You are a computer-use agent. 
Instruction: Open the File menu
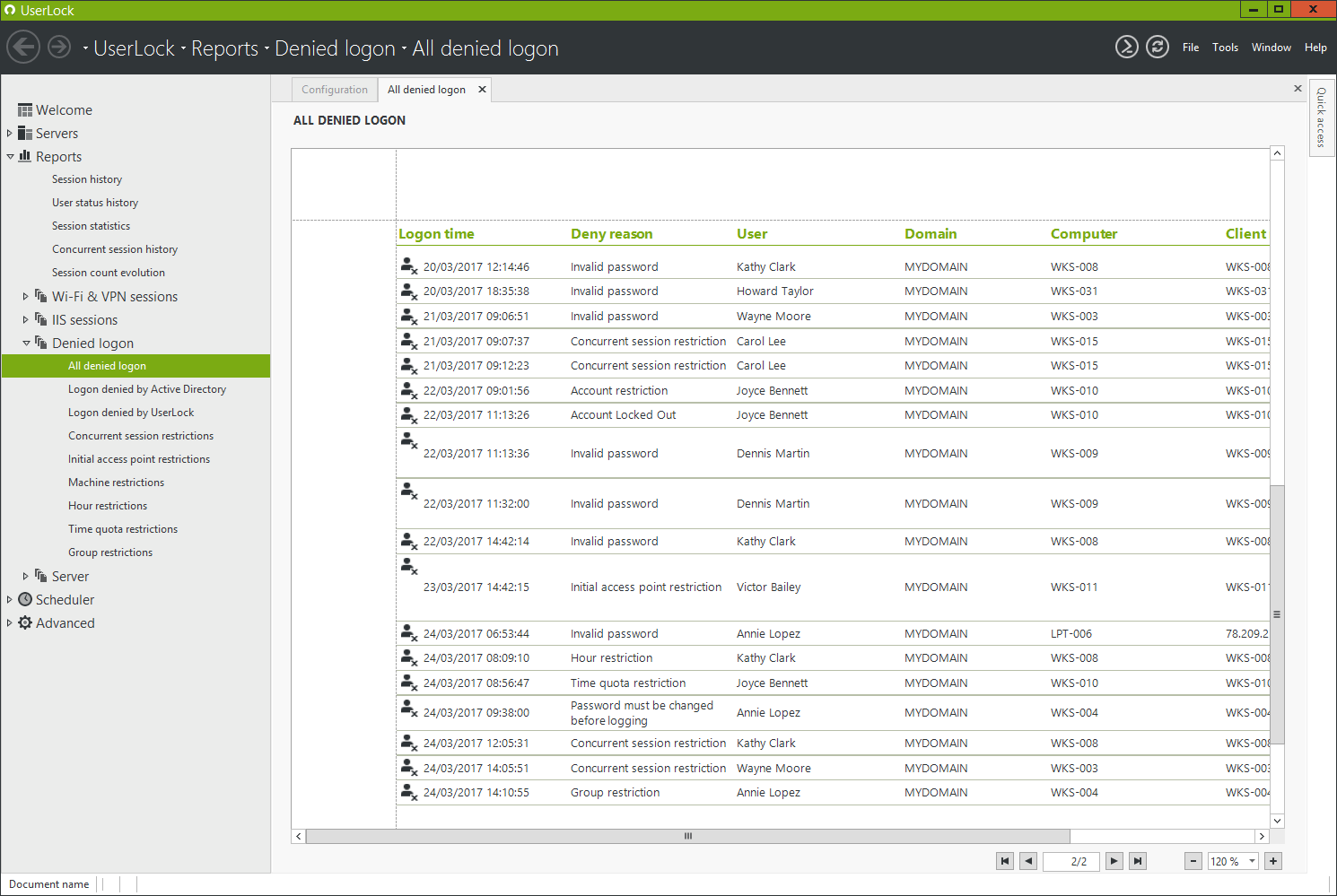coord(1191,48)
